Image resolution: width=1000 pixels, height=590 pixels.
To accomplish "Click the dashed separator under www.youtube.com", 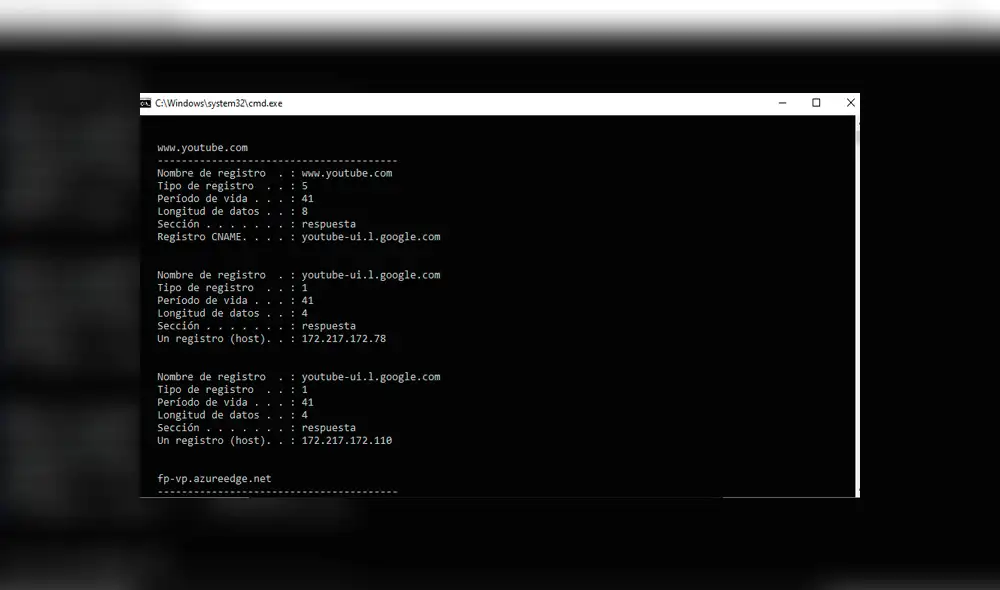I will coord(276,160).
